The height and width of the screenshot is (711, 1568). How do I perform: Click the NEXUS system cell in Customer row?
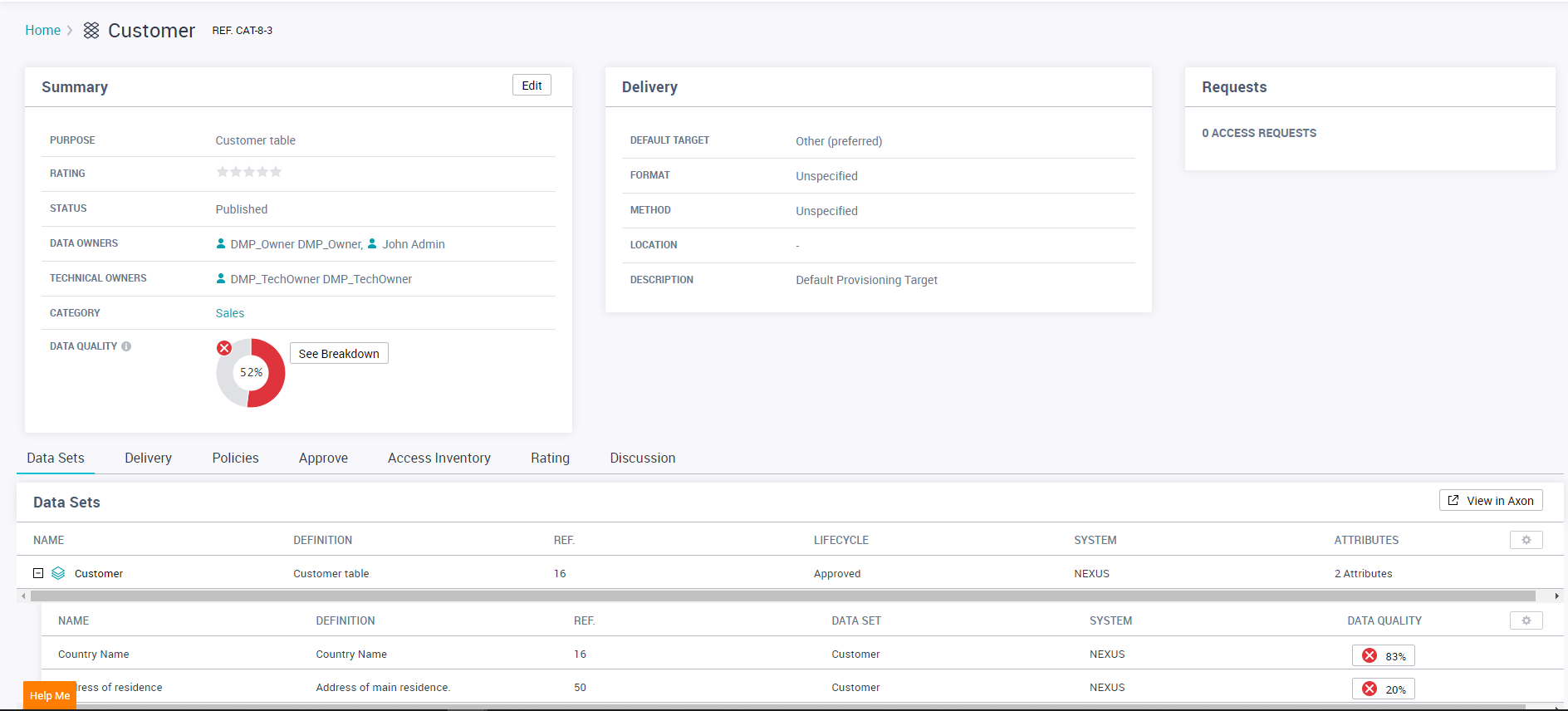pyautogui.click(x=1091, y=573)
